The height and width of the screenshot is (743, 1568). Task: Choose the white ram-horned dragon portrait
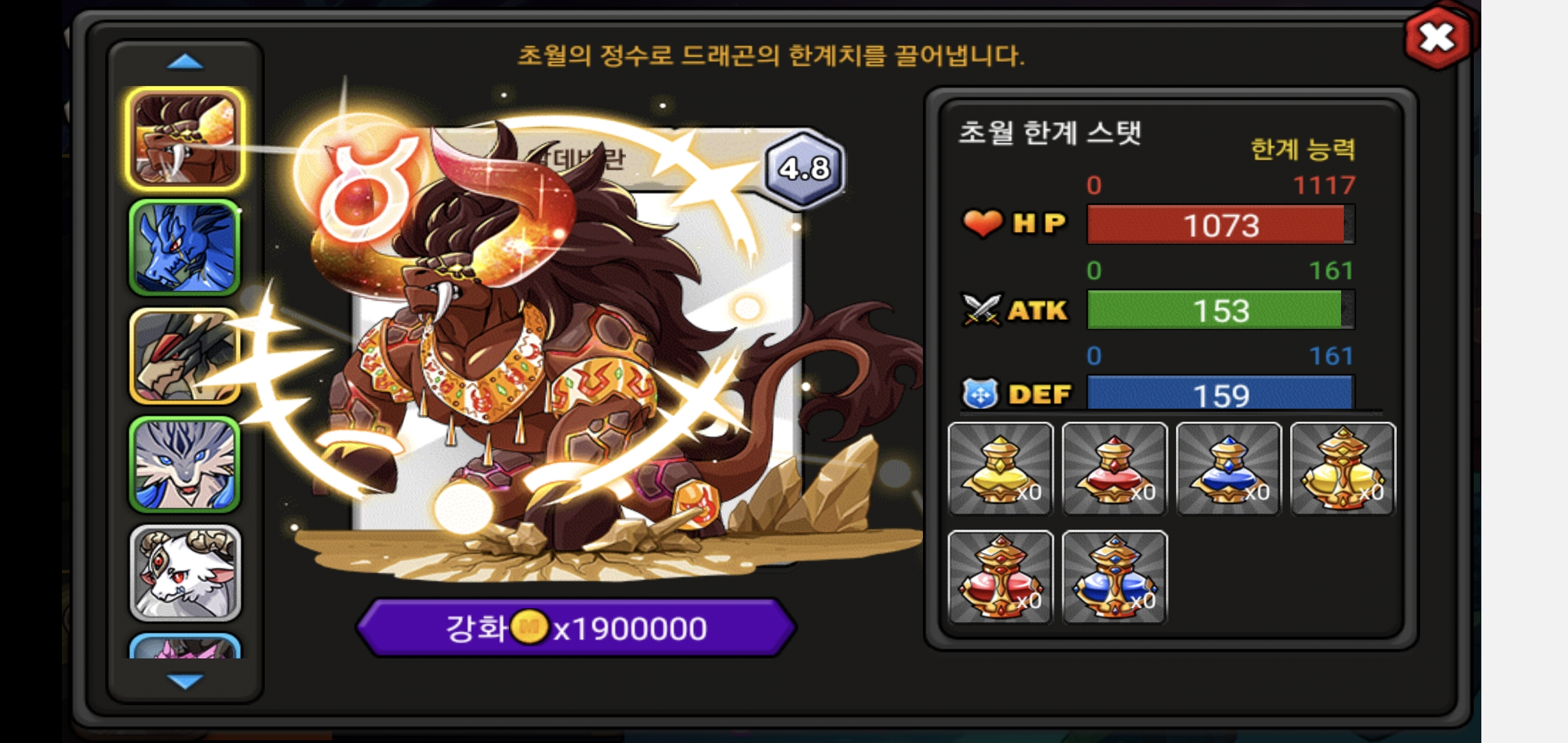tap(184, 573)
